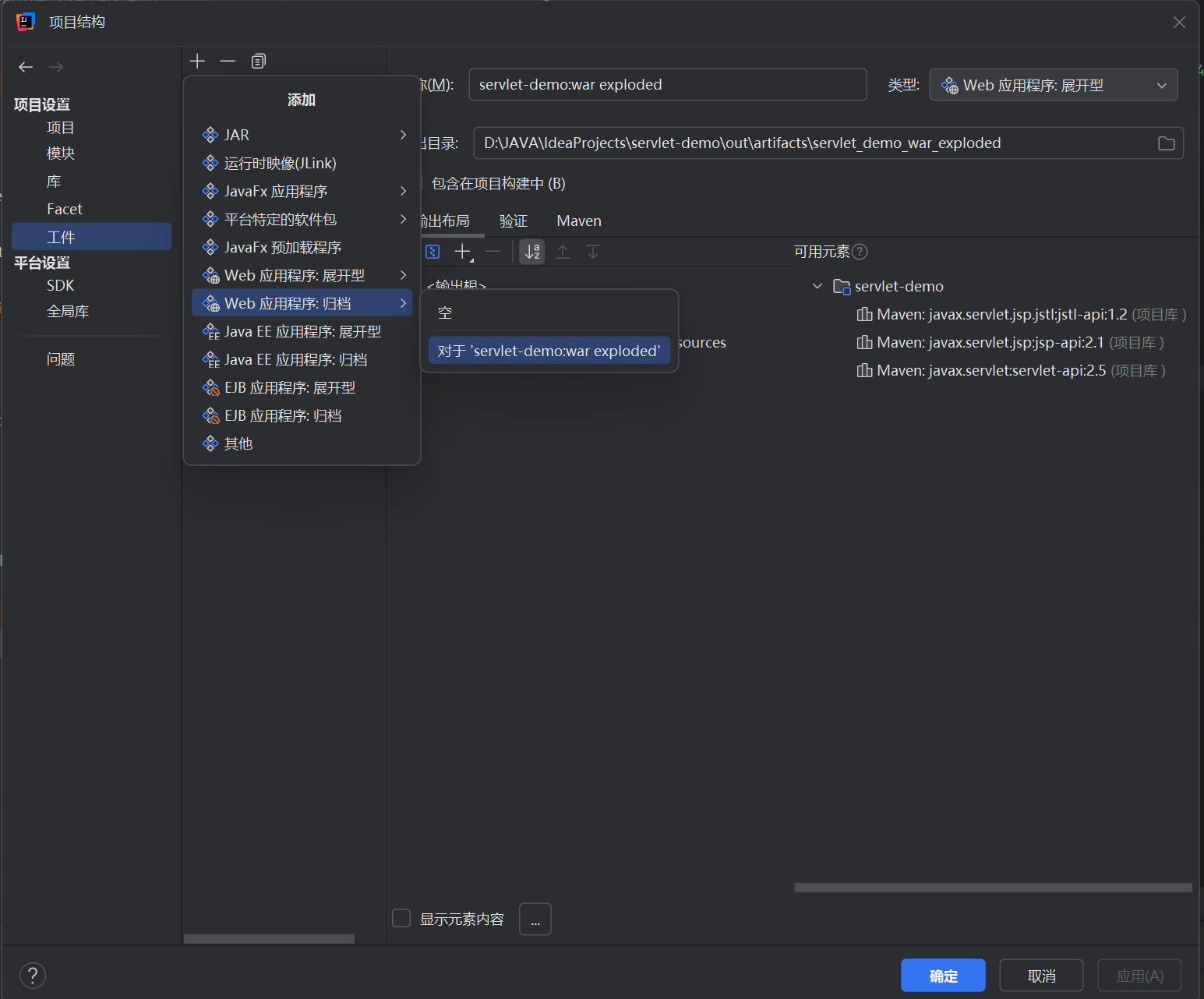Click the web icon inside the 类型 dropdown
1204x999 pixels.
pos(950,86)
